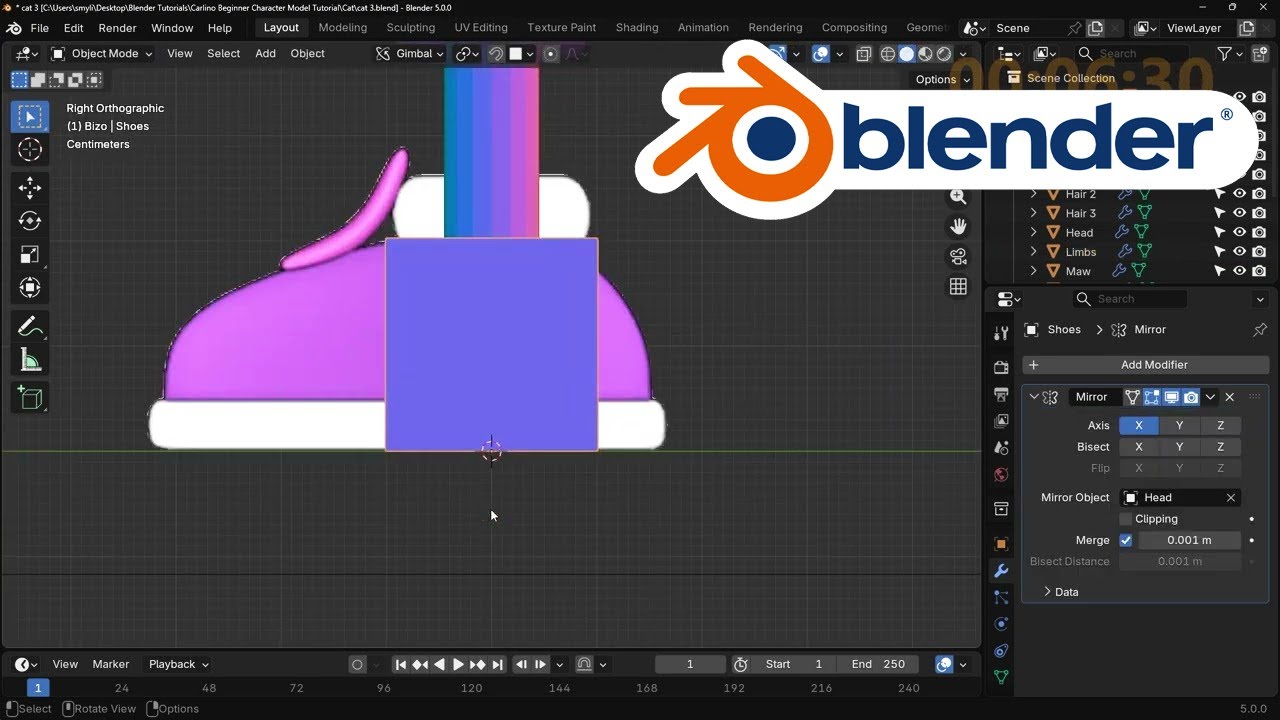
Task: Expand the Hair 3 outliner row
Action: [1033, 213]
